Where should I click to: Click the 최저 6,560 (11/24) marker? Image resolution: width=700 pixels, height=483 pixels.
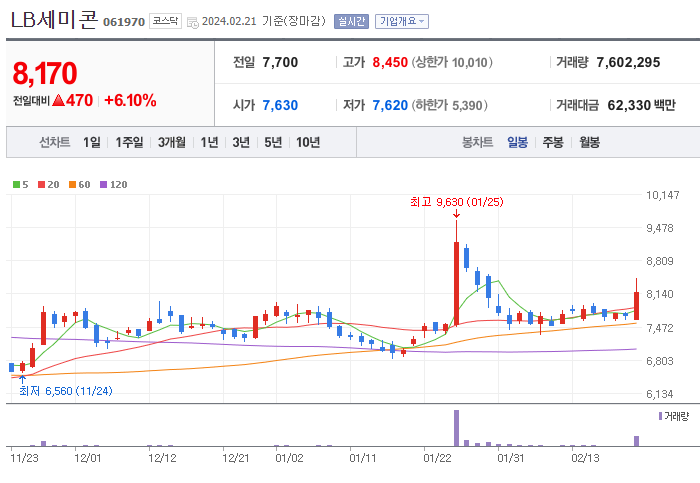[66, 391]
